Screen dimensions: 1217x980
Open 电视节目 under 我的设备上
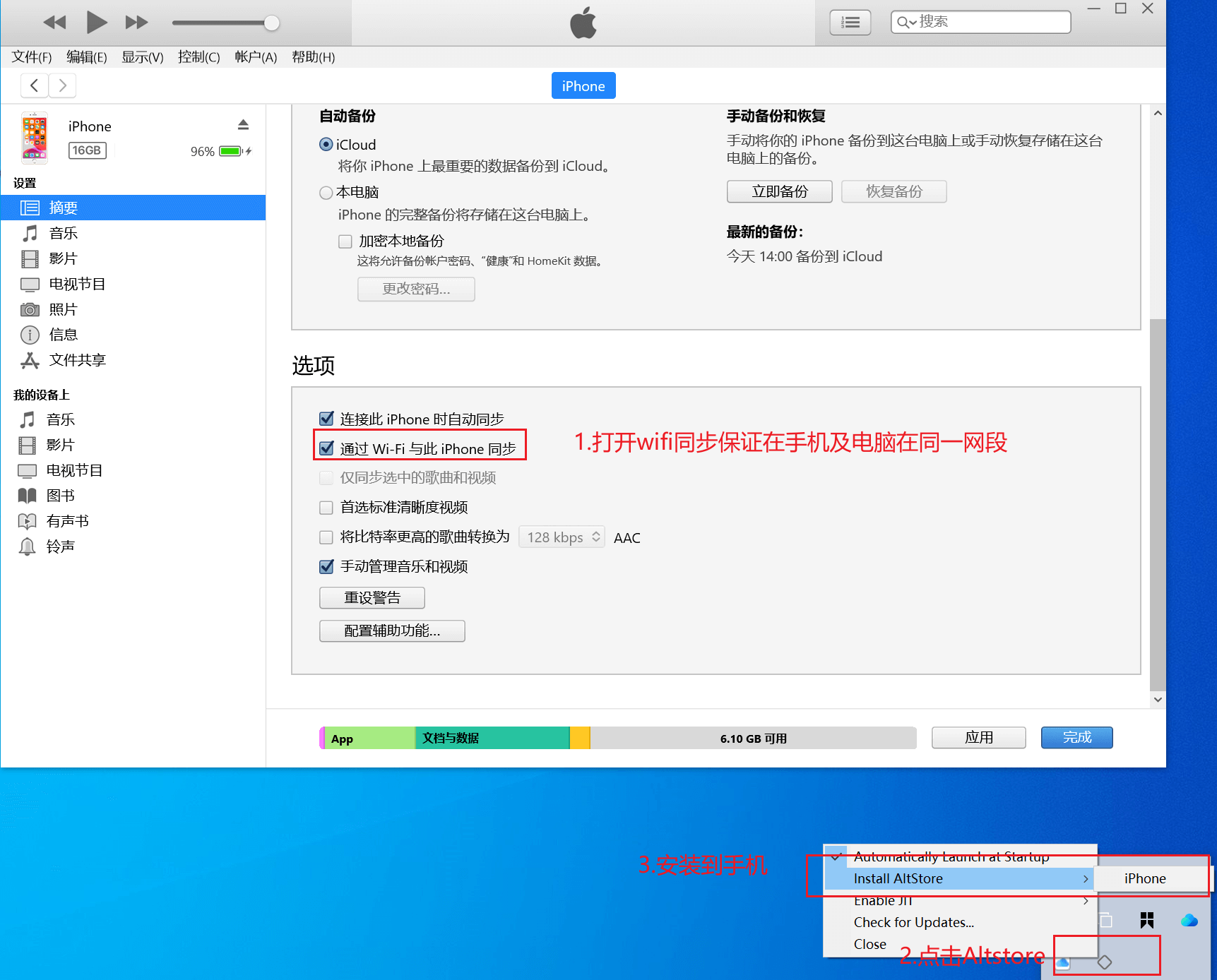pos(133,470)
